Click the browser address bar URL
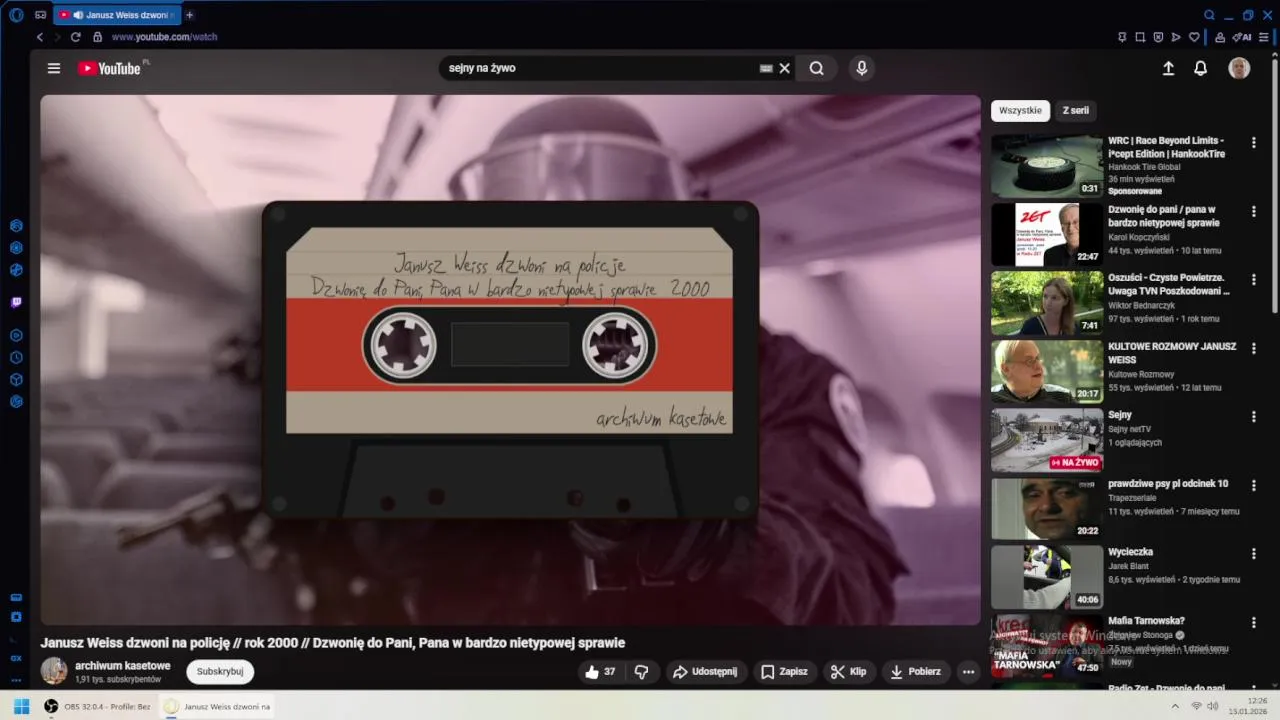The image size is (1280, 720). (164, 37)
